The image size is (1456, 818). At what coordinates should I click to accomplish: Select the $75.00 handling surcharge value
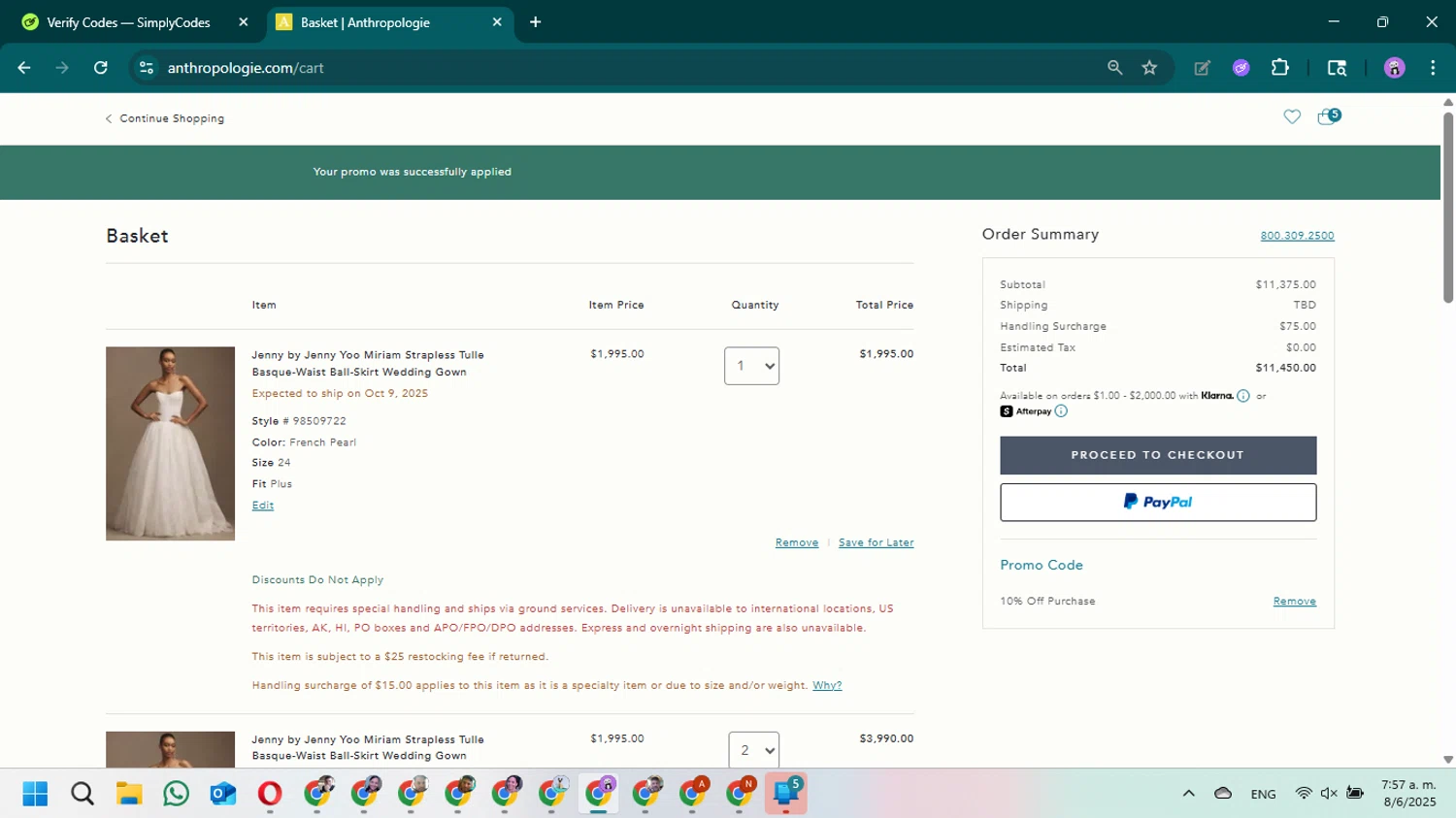pos(1298,326)
